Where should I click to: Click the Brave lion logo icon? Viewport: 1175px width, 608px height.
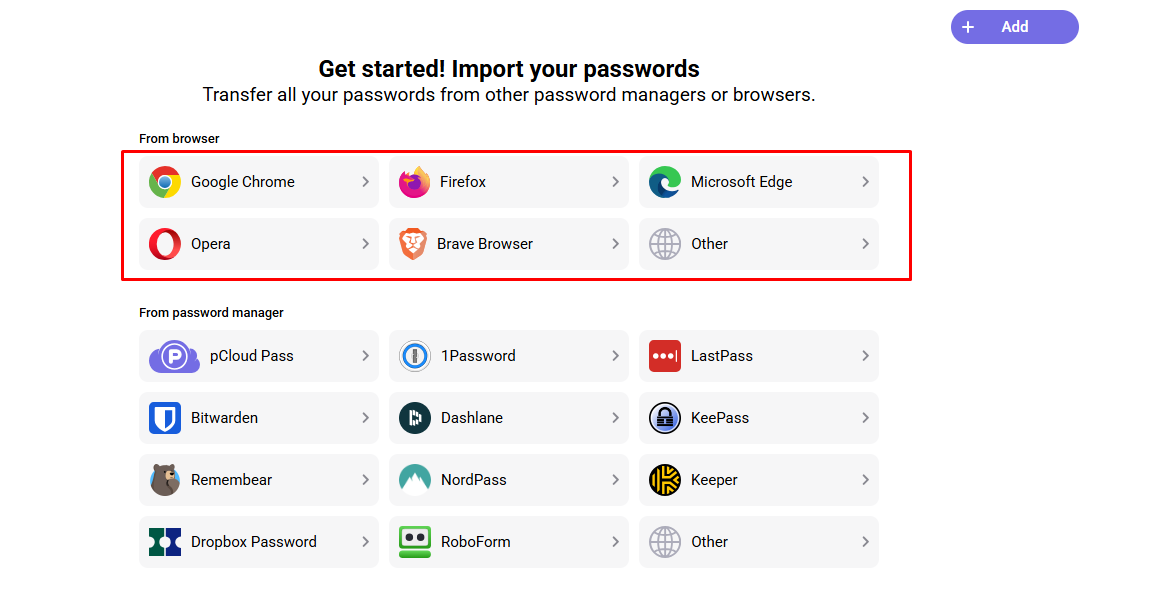[413, 244]
